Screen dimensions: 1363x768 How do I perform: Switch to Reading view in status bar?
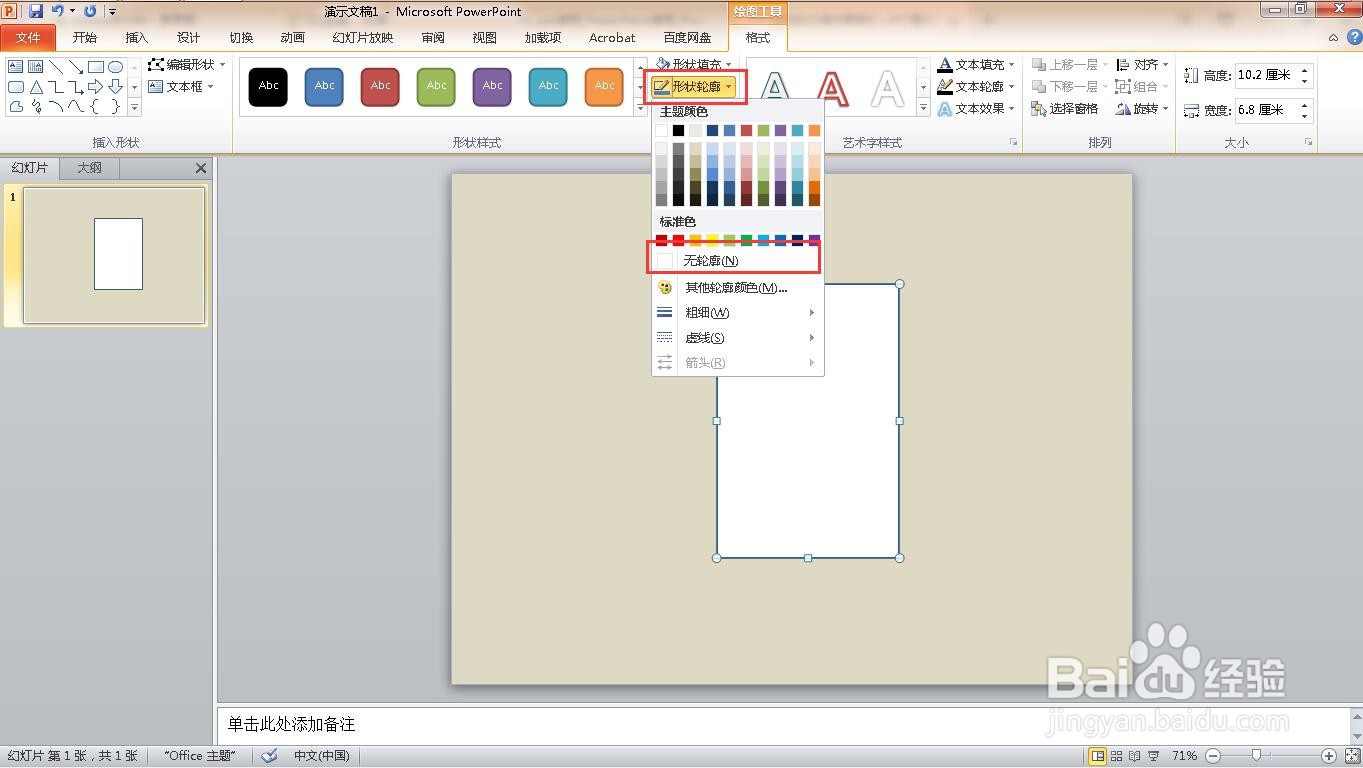tap(1135, 756)
